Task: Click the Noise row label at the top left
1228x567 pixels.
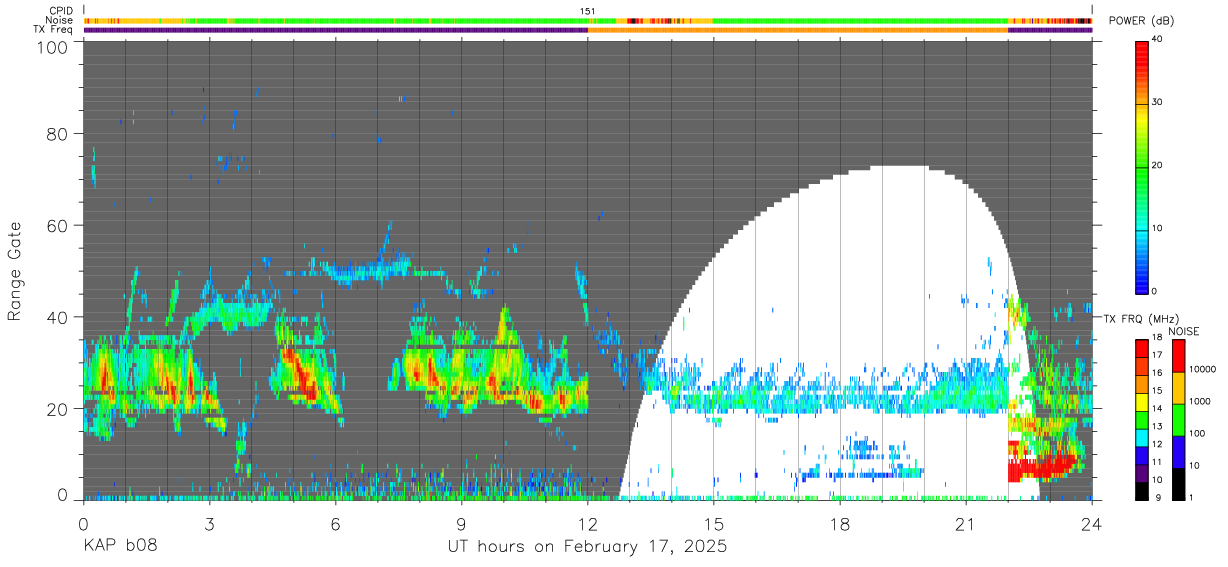Action: point(60,20)
